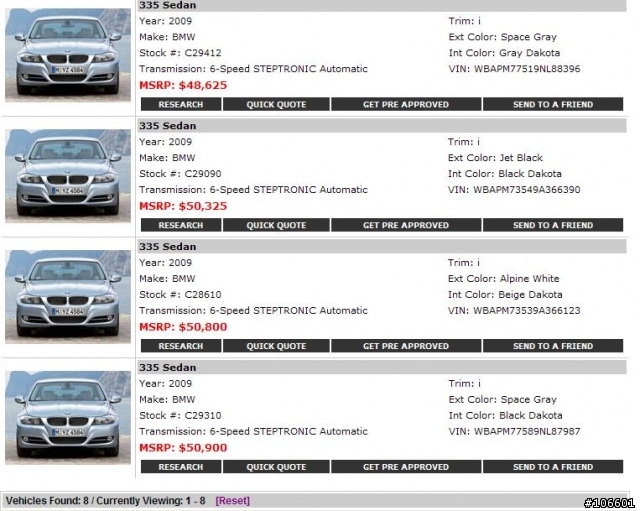640x511 pixels.
Task: Click Quick Quote for stock C29412
Action: [276, 104]
